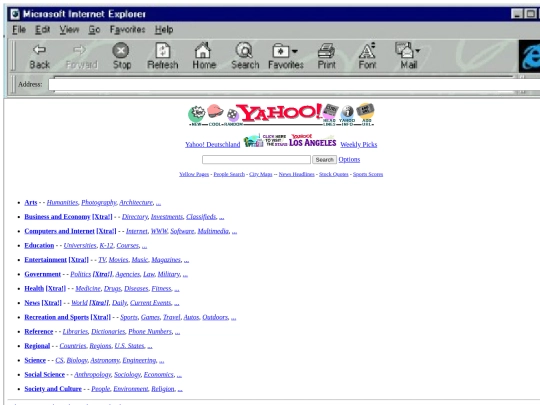540x405 pixels.
Task: Open the Weekly Picks link
Action: click(x=359, y=145)
